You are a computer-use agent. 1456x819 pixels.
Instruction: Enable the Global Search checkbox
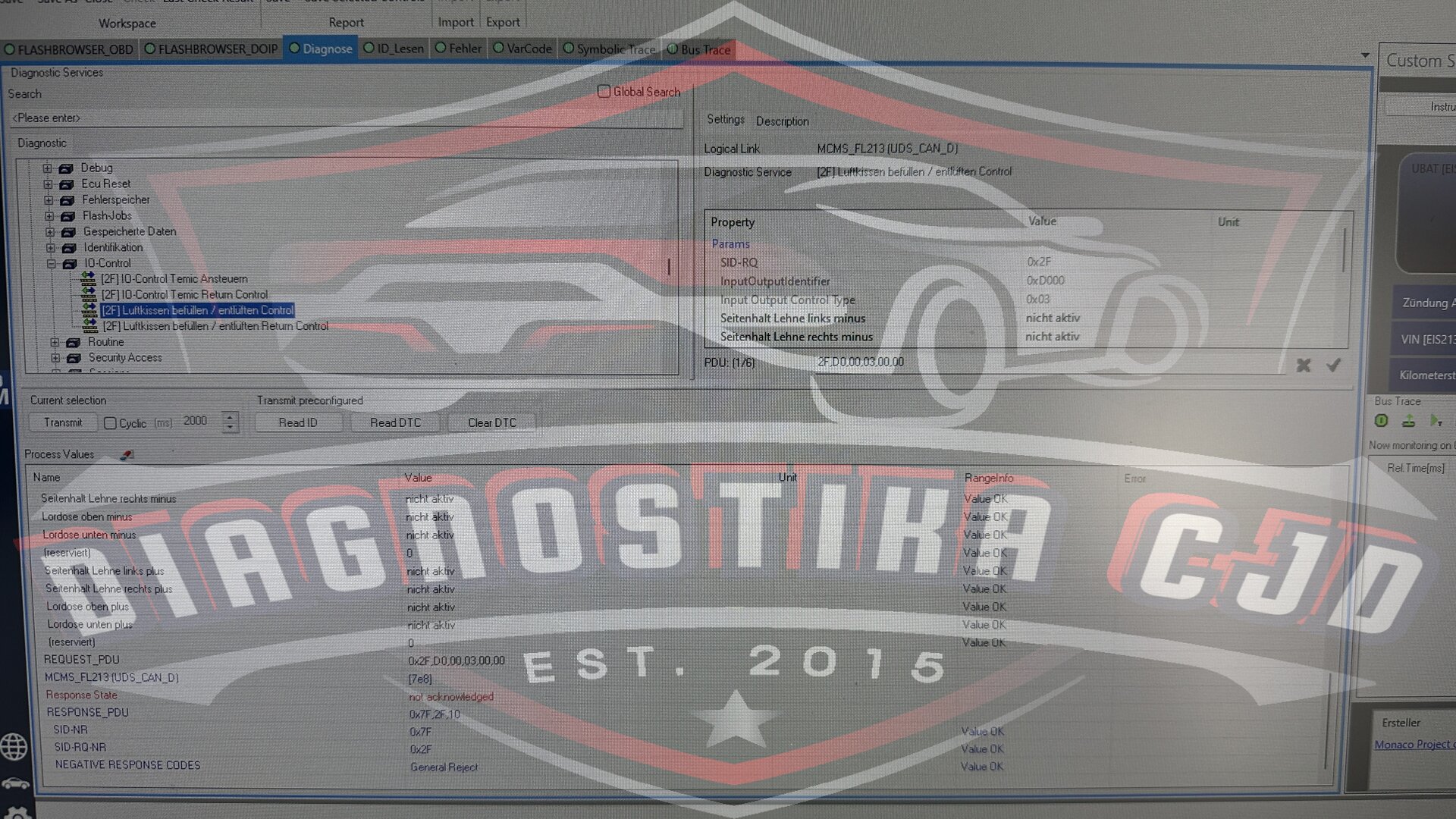(604, 92)
